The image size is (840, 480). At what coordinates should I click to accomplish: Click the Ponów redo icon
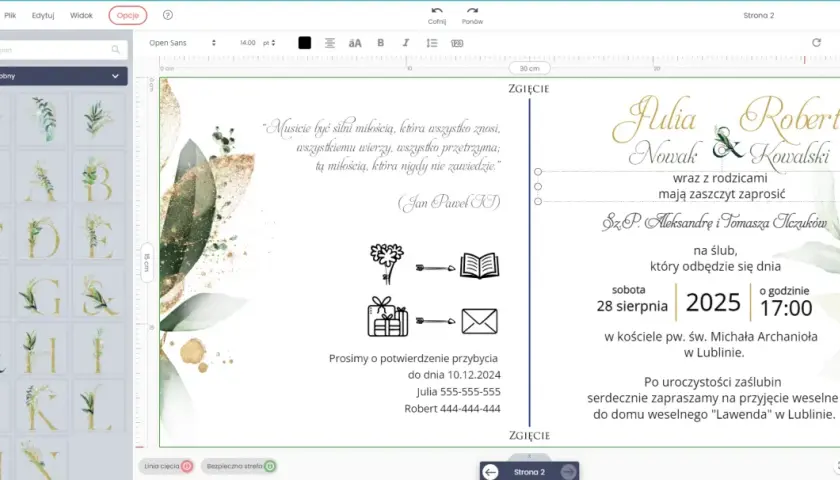coord(472,11)
